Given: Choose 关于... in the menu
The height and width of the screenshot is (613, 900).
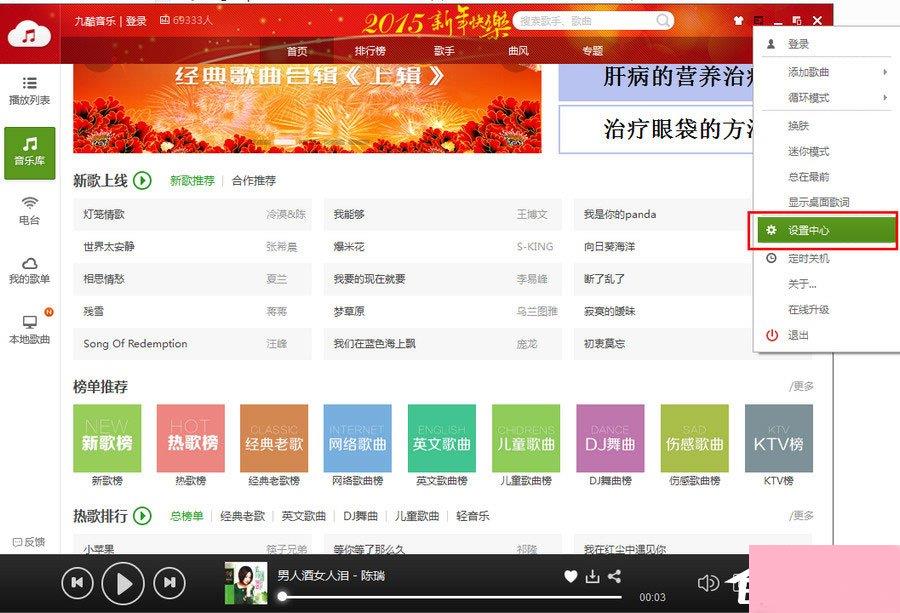Looking at the screenshot, I should 802,284.
